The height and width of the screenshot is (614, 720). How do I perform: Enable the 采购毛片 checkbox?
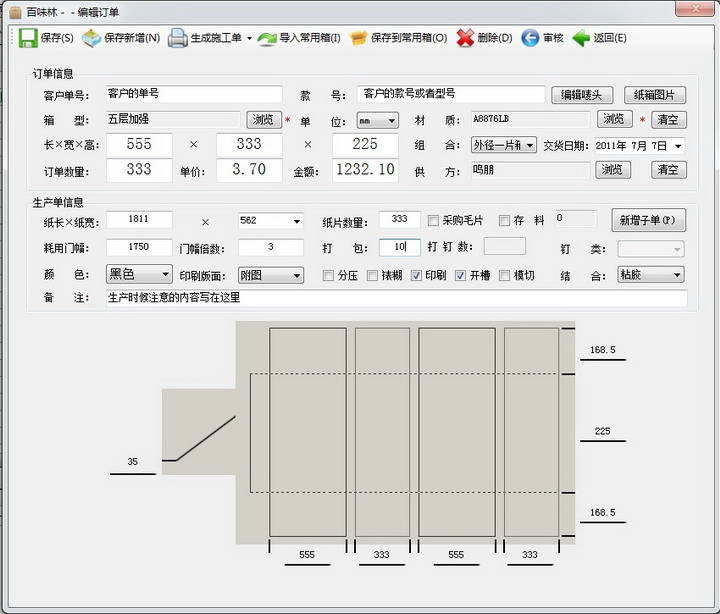click(433, 221)
